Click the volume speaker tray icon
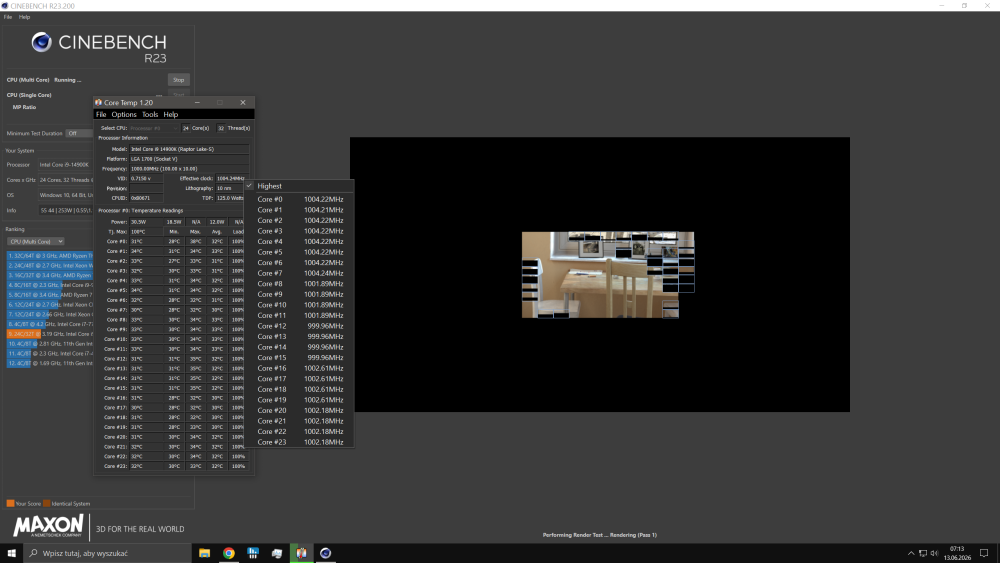This screenshot has height=563, width=1000. click(934, 553)
